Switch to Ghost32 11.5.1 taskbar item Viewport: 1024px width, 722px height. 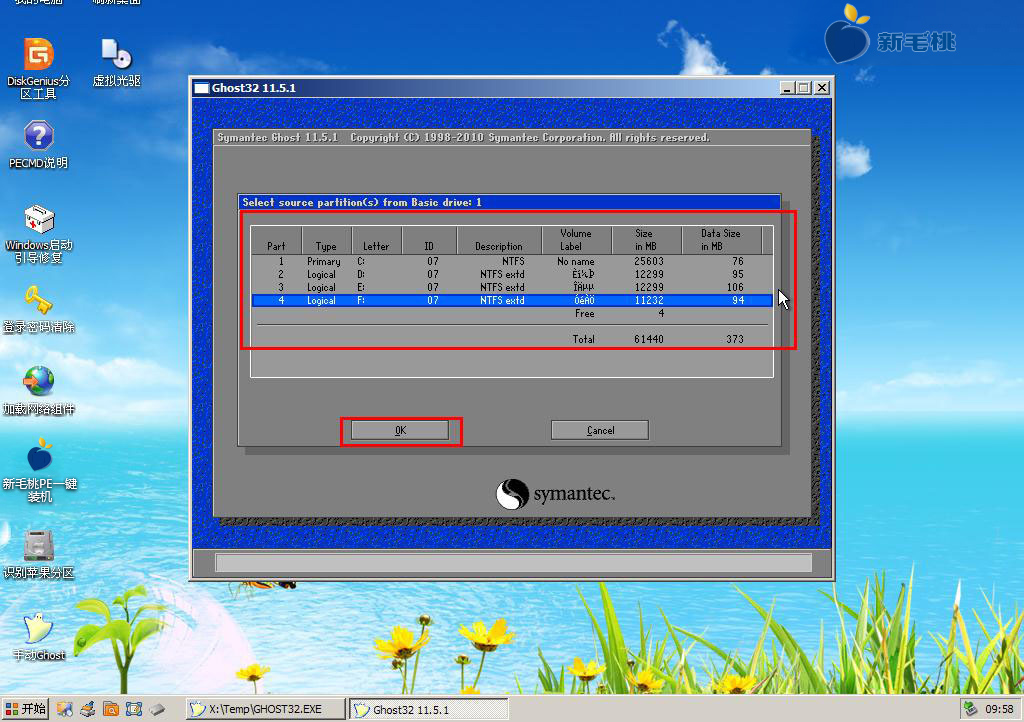428,709
